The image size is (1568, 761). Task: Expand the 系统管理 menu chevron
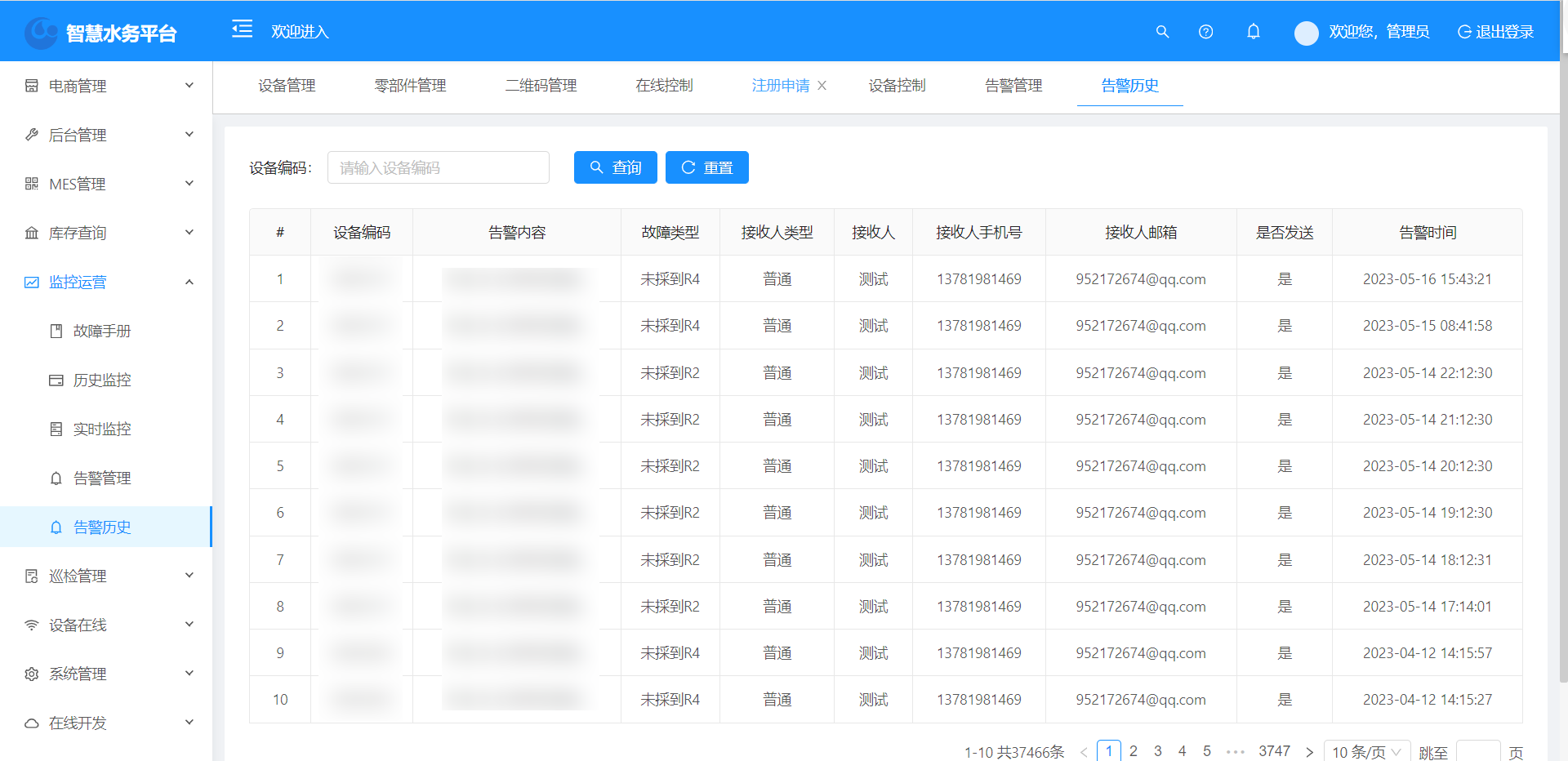click(189, 673)
